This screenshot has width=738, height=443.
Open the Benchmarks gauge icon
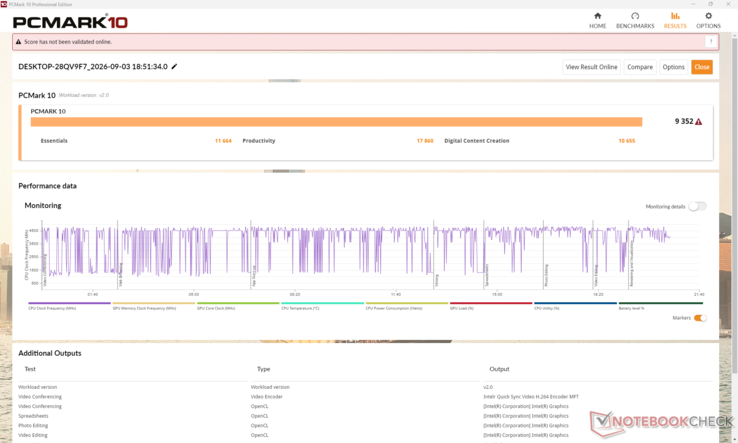tap(635, 16)
